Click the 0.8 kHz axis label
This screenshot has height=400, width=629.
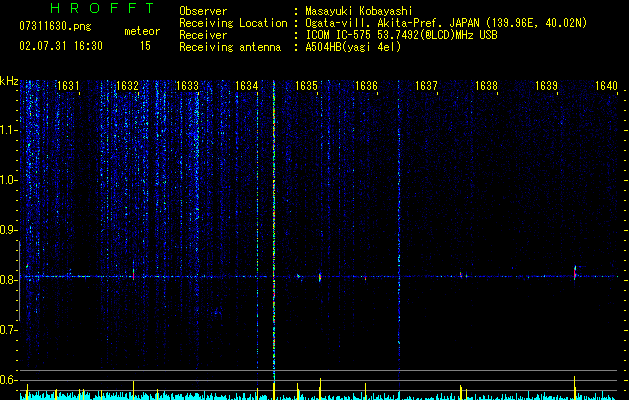[x=8, y=280]
